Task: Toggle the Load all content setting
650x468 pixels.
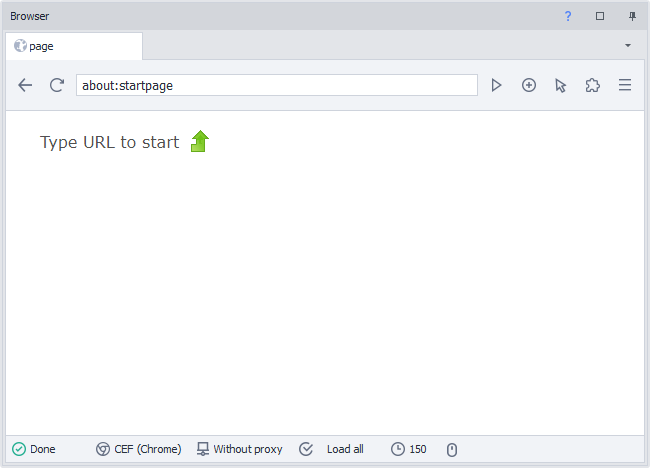Action: [333, 450]
